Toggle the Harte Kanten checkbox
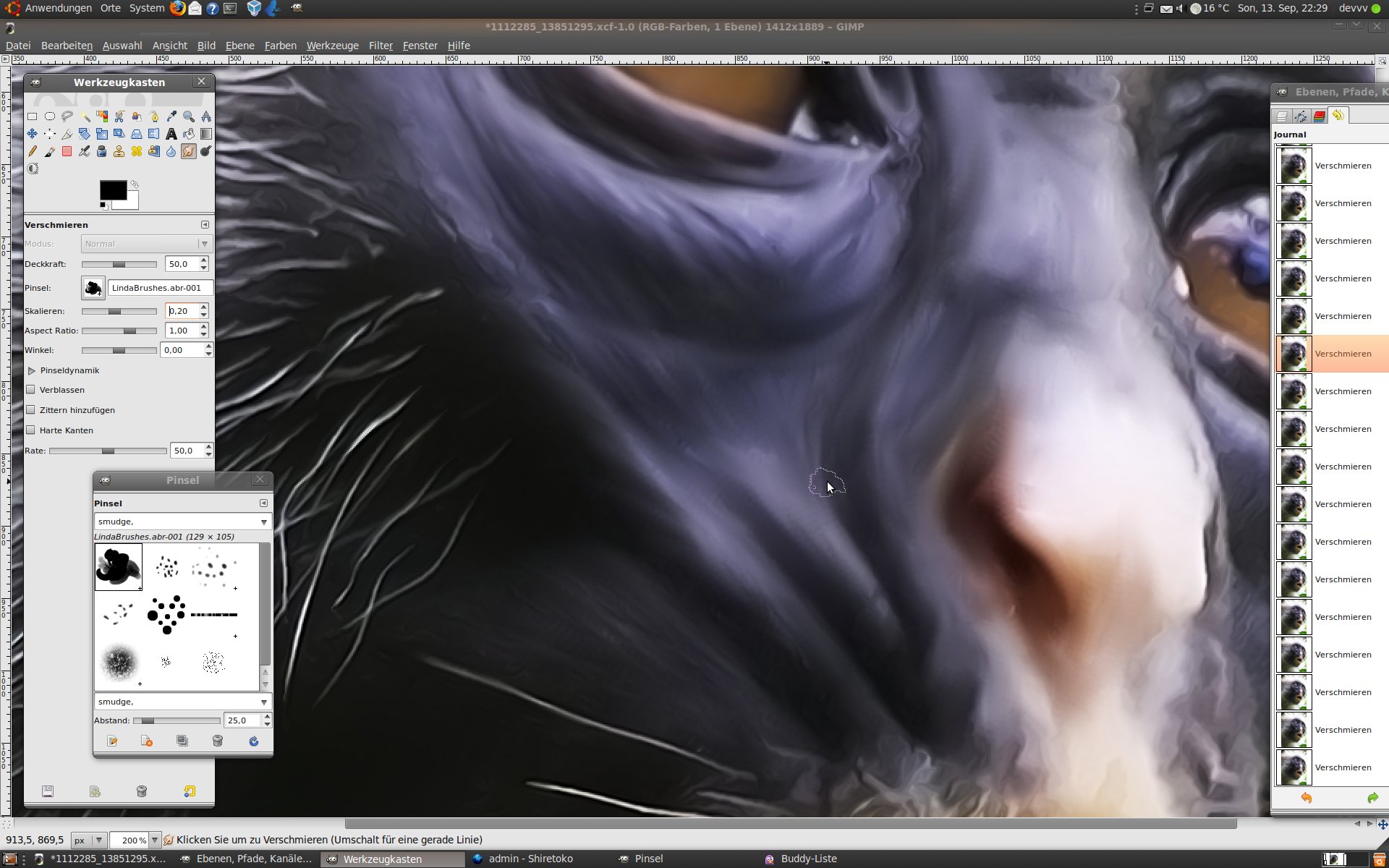 31,430
